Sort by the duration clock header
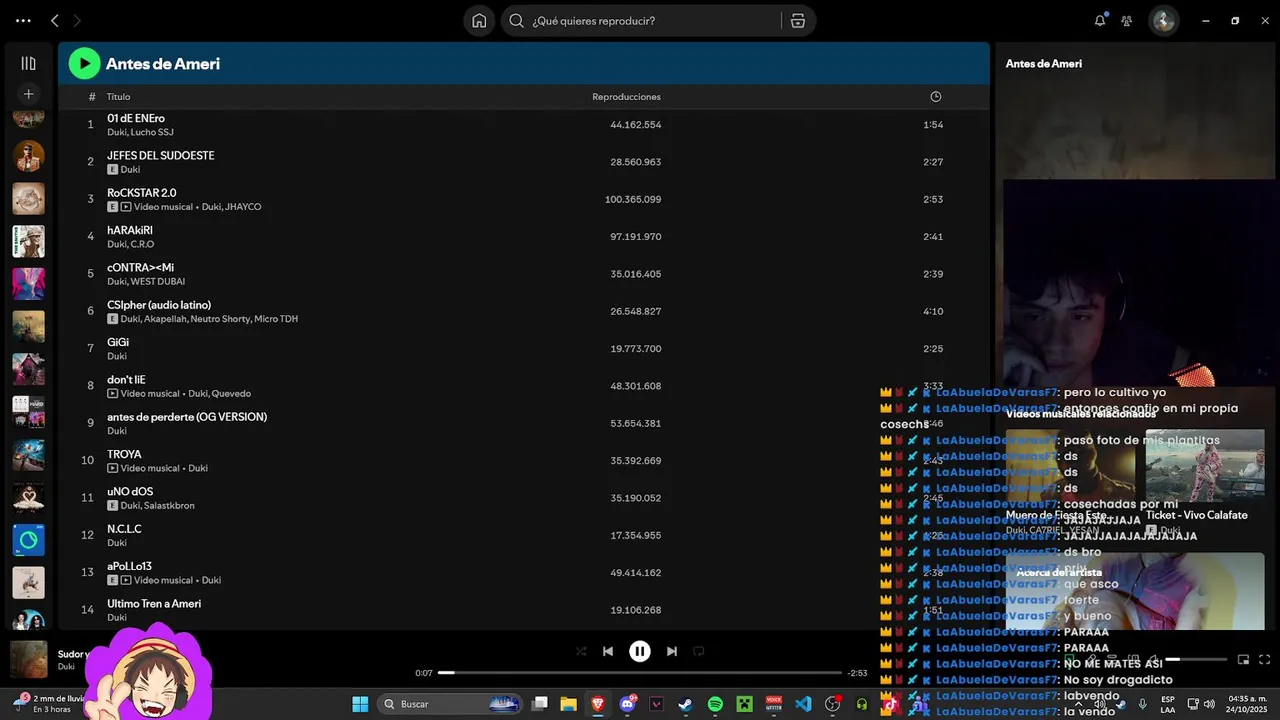 [x=936, y=97]
